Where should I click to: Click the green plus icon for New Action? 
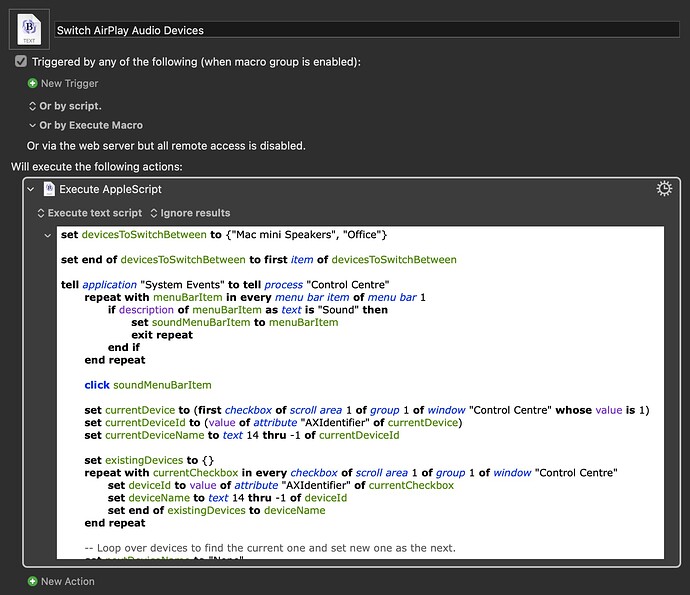pyautogui.click(x=33, y=581)
